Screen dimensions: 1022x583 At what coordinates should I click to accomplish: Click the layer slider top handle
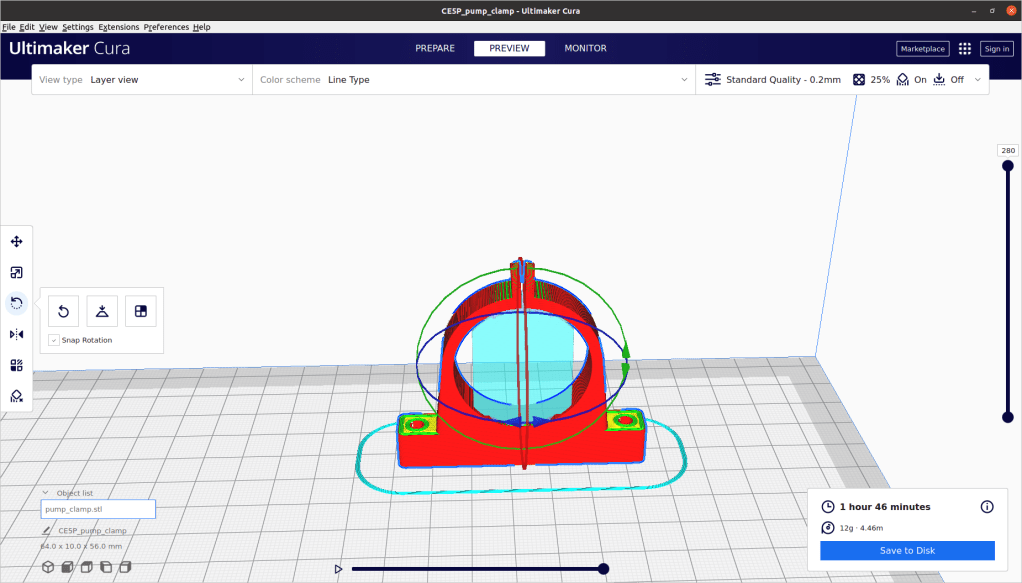coord(1007,166)
